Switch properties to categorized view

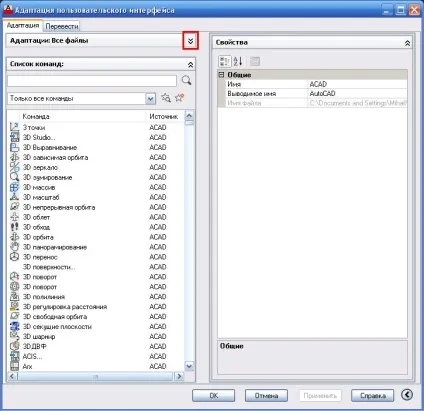pyautogui.click(x=224, y=61)
